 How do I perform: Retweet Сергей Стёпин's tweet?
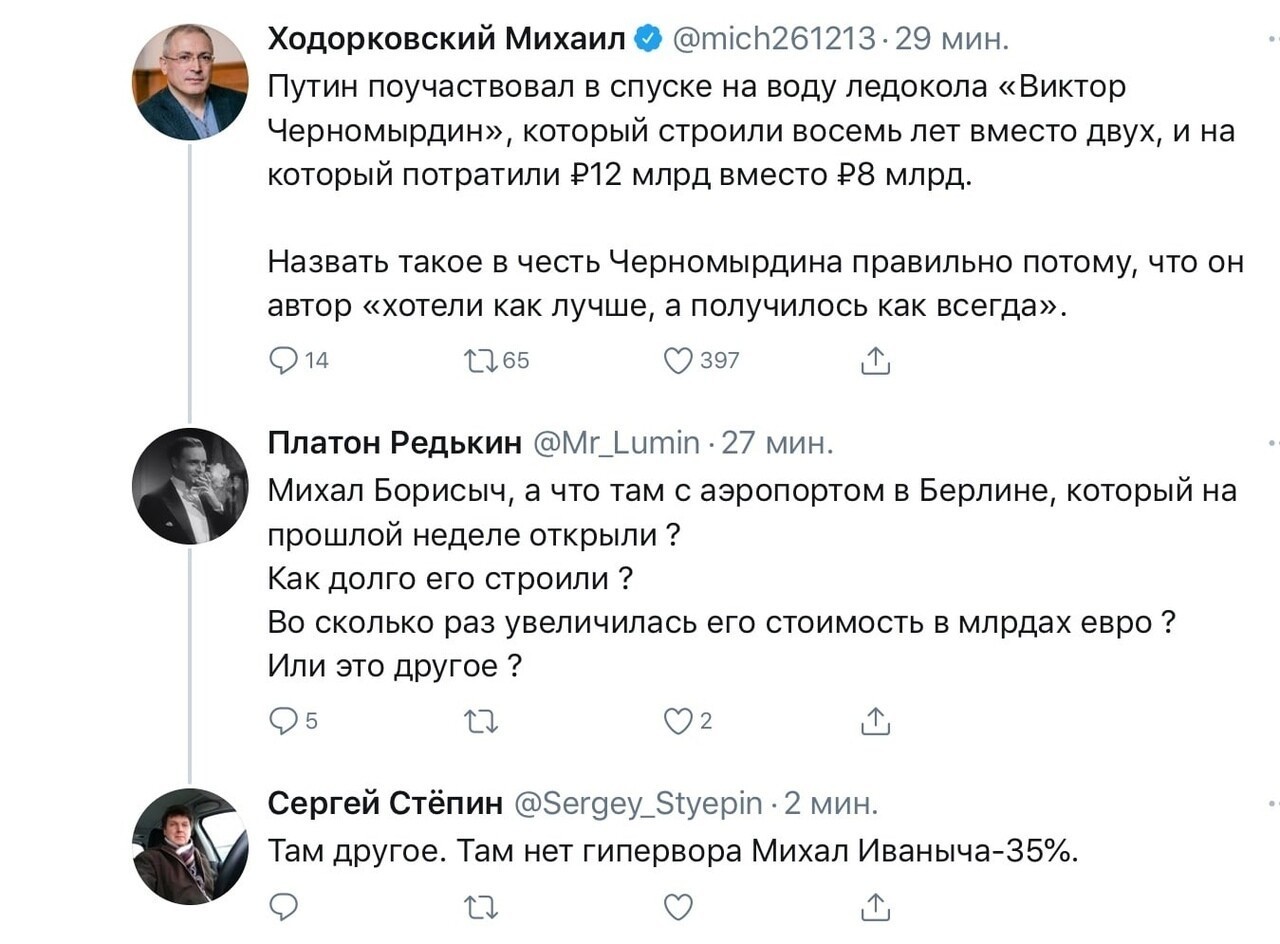pyautogui.click(x=482, y=906)
